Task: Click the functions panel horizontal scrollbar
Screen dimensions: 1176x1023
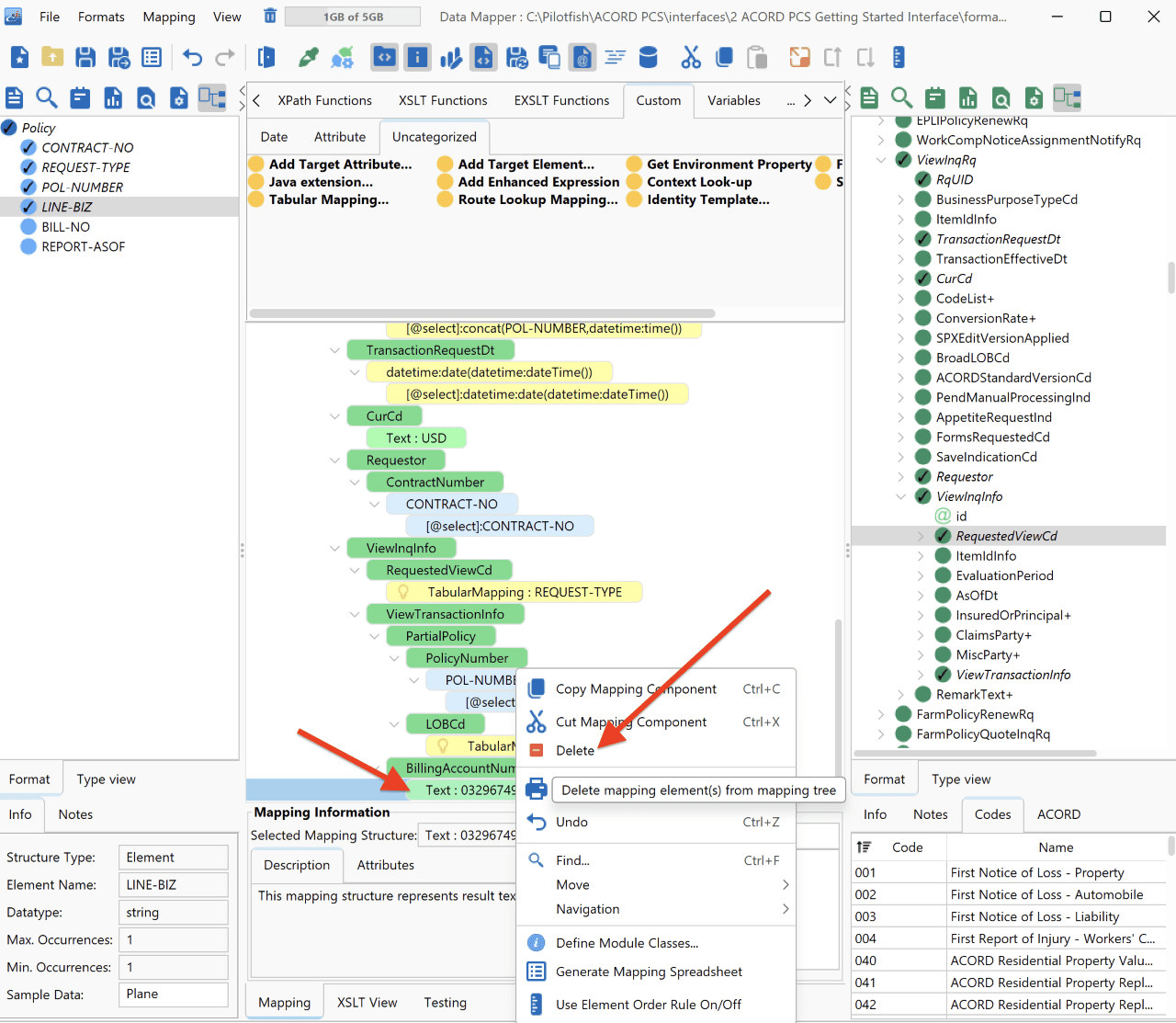Action: point(482,313)
